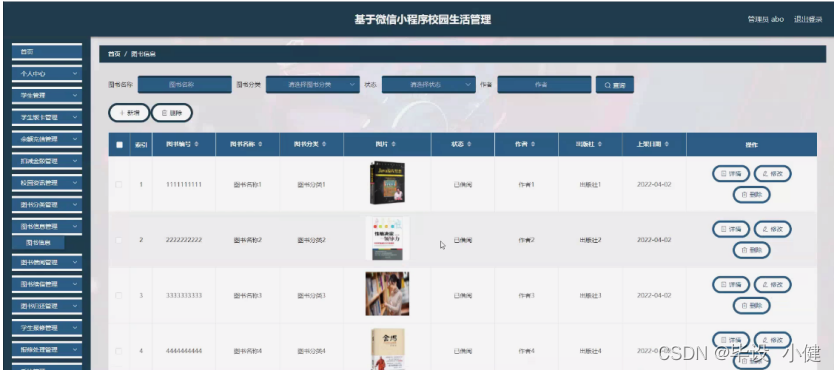Screen dimensions: 836x372
Task: Check the row 2 checkbox
Action: click(x=119, y=240)
